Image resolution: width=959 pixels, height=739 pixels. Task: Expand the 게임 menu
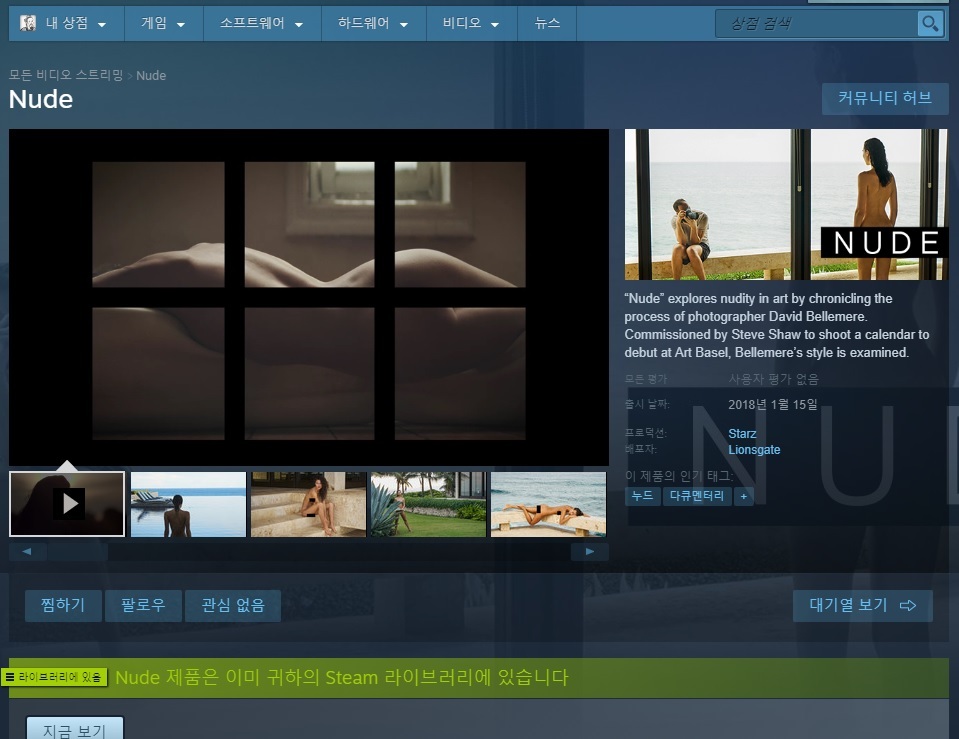[163, 24]
